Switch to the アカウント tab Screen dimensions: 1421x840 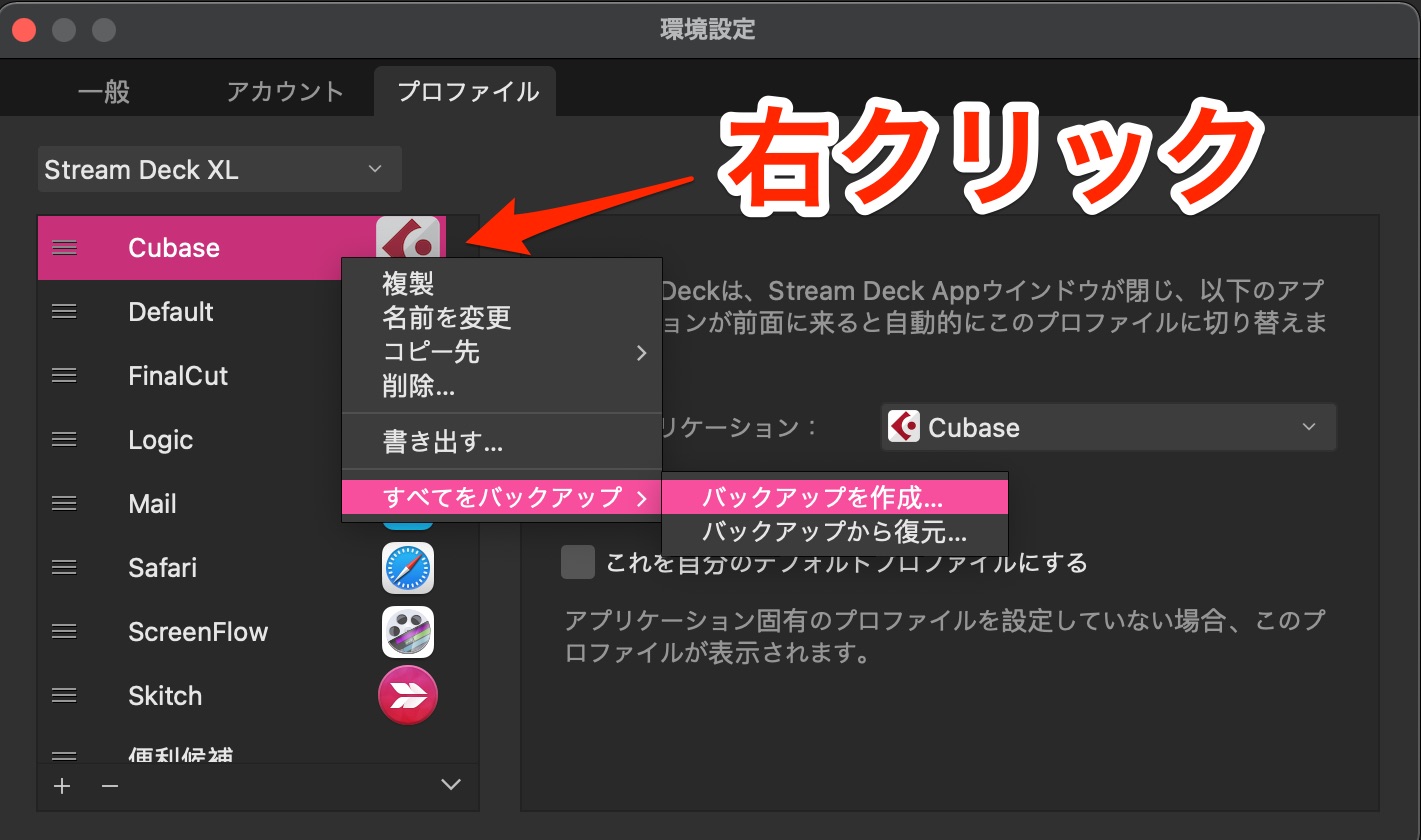[x=285, y=92]
